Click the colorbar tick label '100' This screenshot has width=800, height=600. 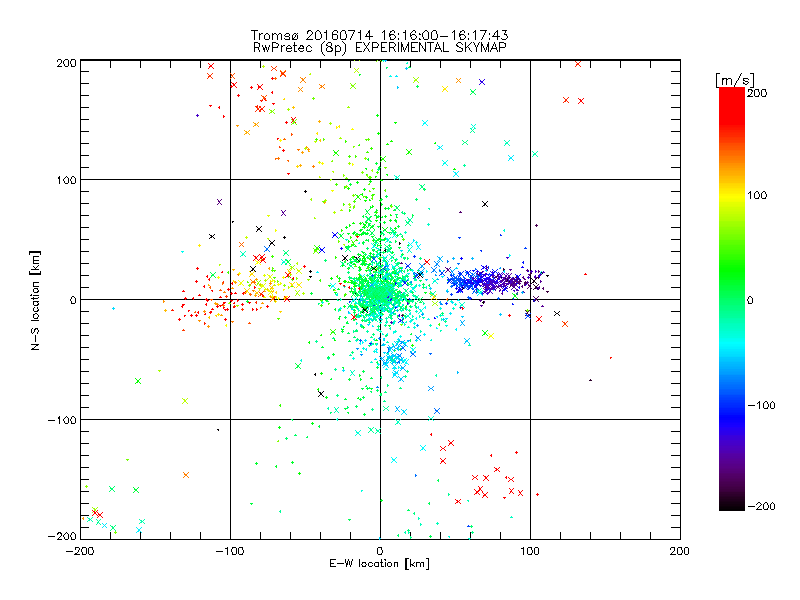tap(757, 195)
